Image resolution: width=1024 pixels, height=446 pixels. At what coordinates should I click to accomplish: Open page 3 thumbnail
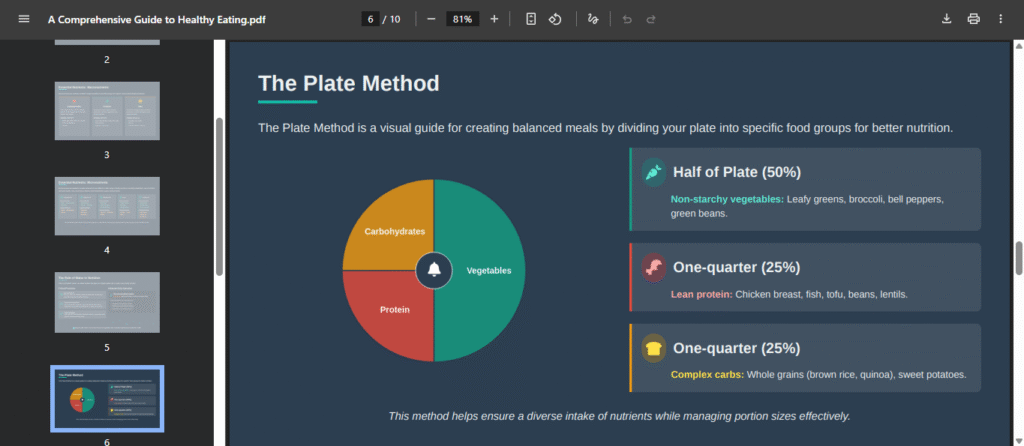[x=107, y=110]
